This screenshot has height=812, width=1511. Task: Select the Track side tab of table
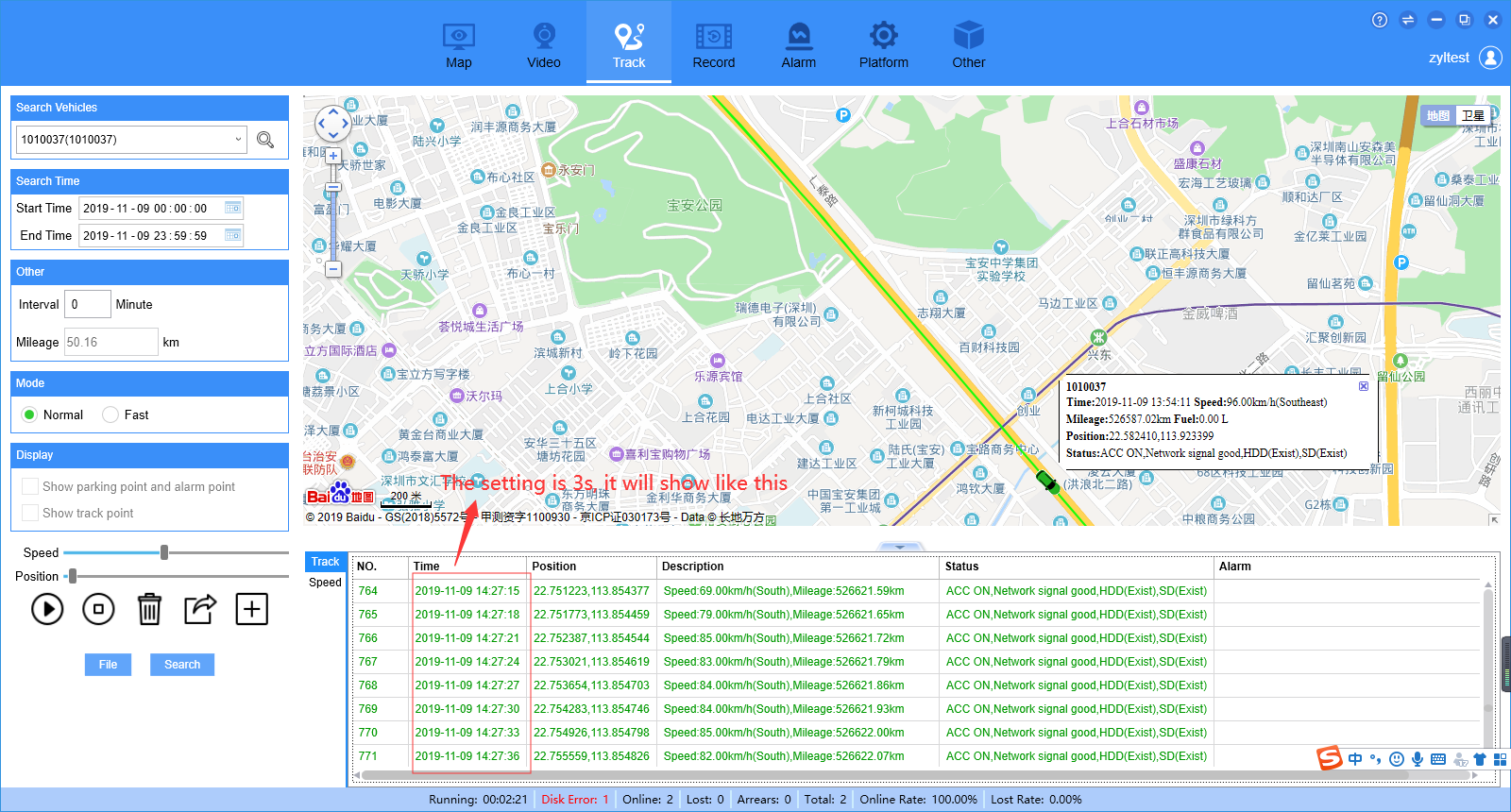(x=325, y=562)
